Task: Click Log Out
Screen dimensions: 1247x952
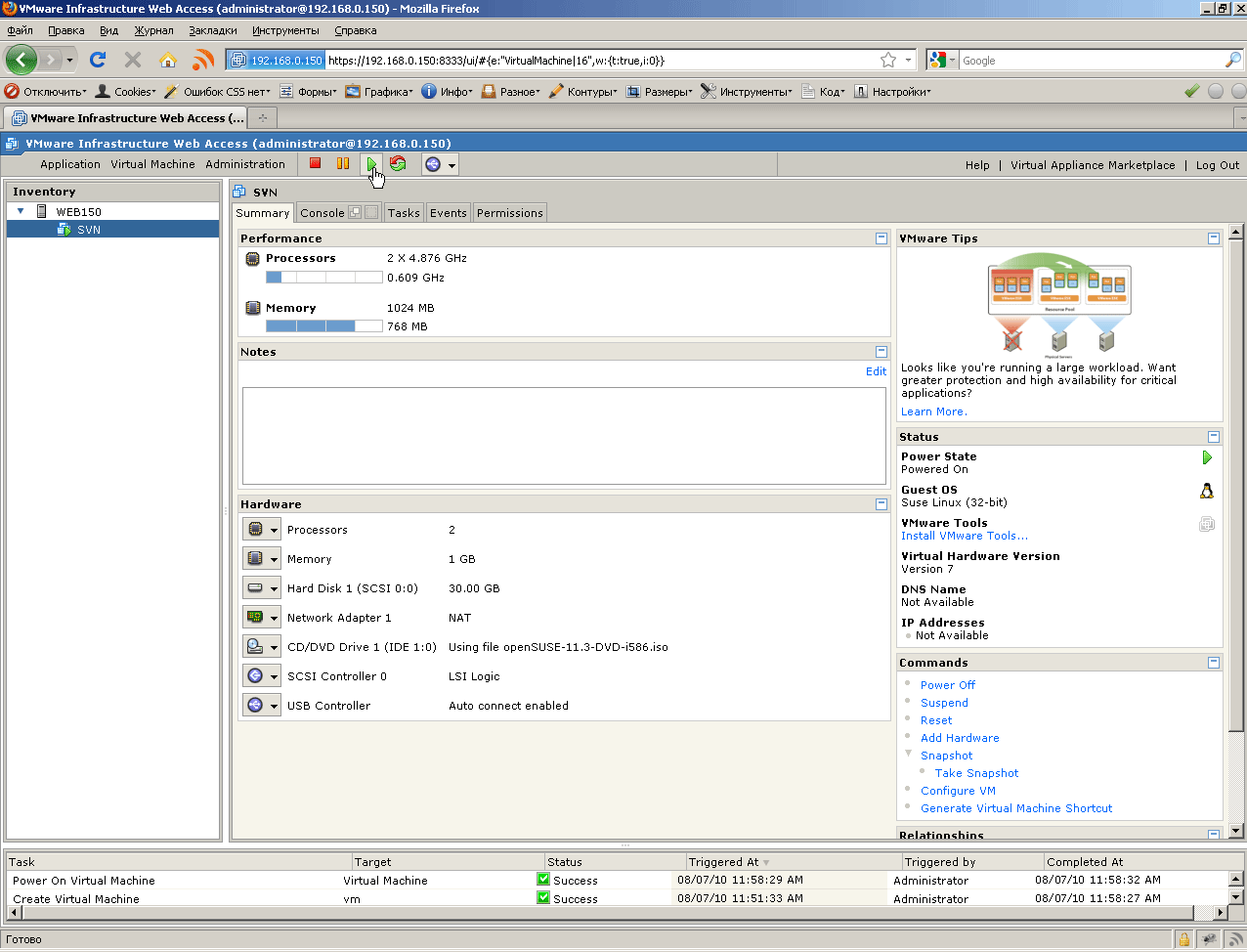Action: [x=1218, y=165]
